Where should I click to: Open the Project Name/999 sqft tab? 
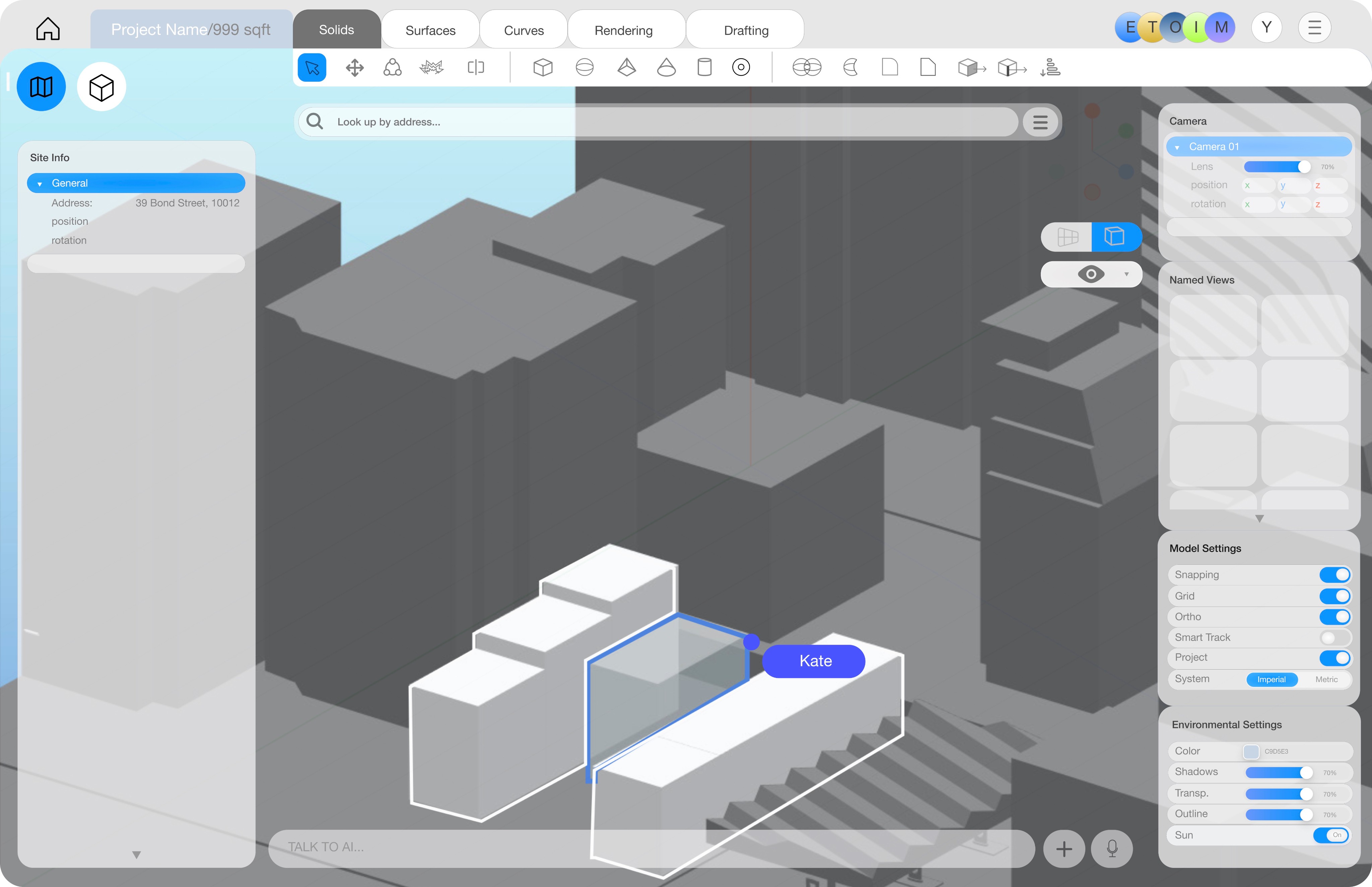tap(191, 29)
